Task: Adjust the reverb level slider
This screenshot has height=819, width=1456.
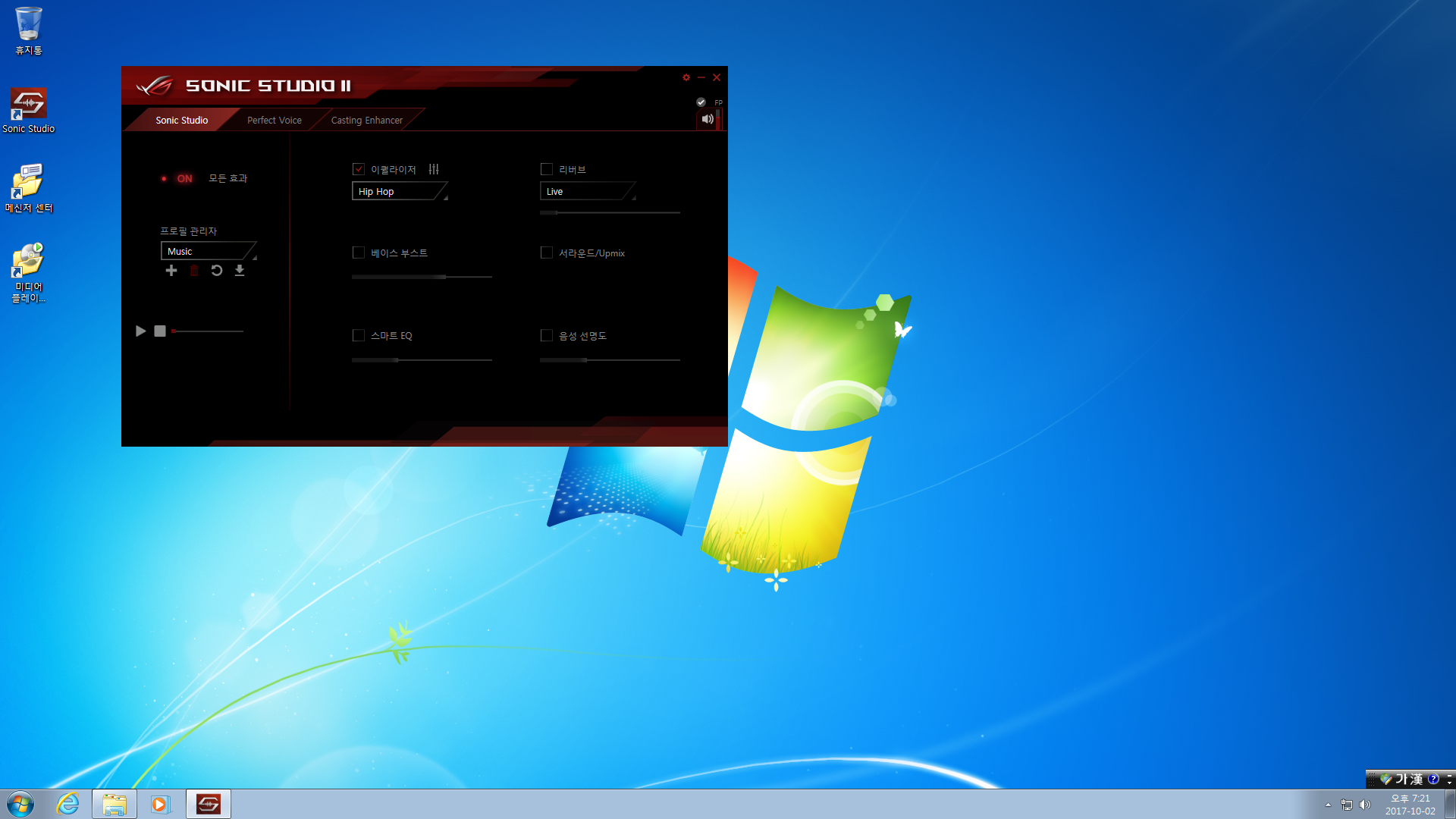Action: click(x=610, y=213)
